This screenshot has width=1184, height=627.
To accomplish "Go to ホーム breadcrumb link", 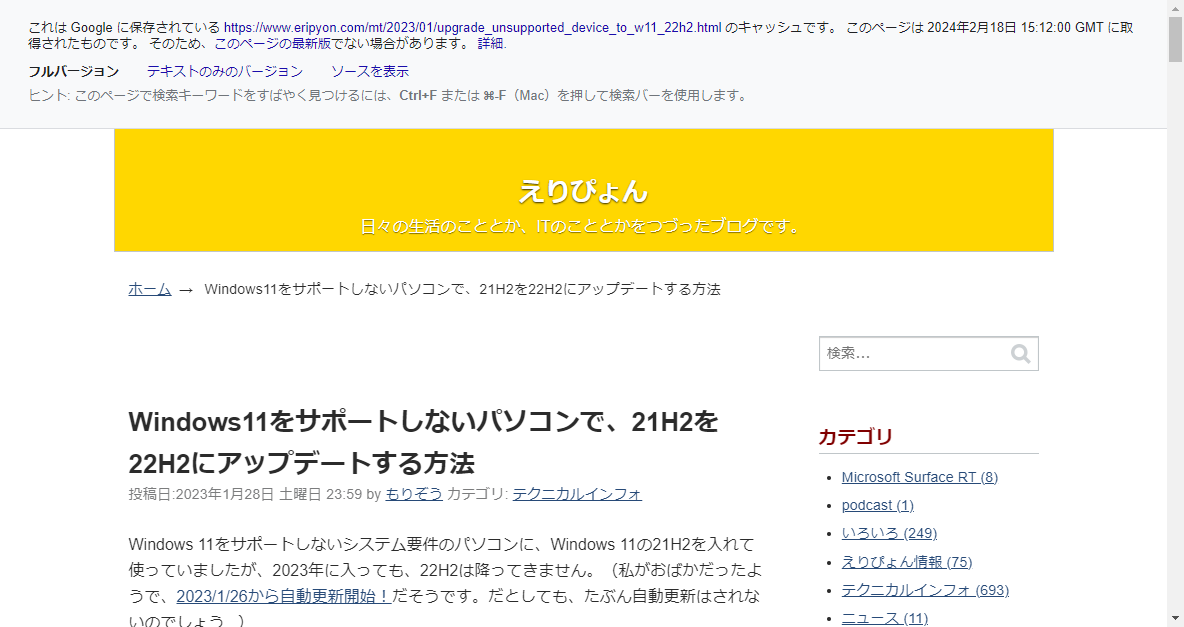I will pyautogui.click(x=150, y=289).
